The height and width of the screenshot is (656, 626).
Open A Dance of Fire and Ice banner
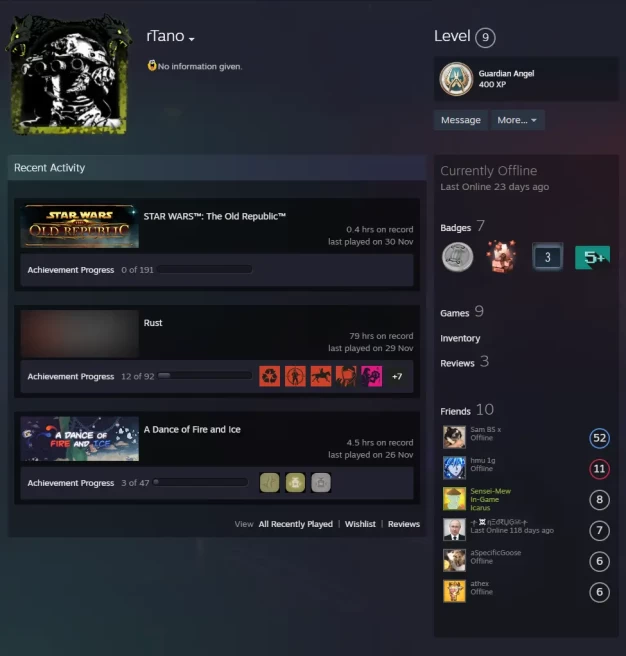point(80,438)
